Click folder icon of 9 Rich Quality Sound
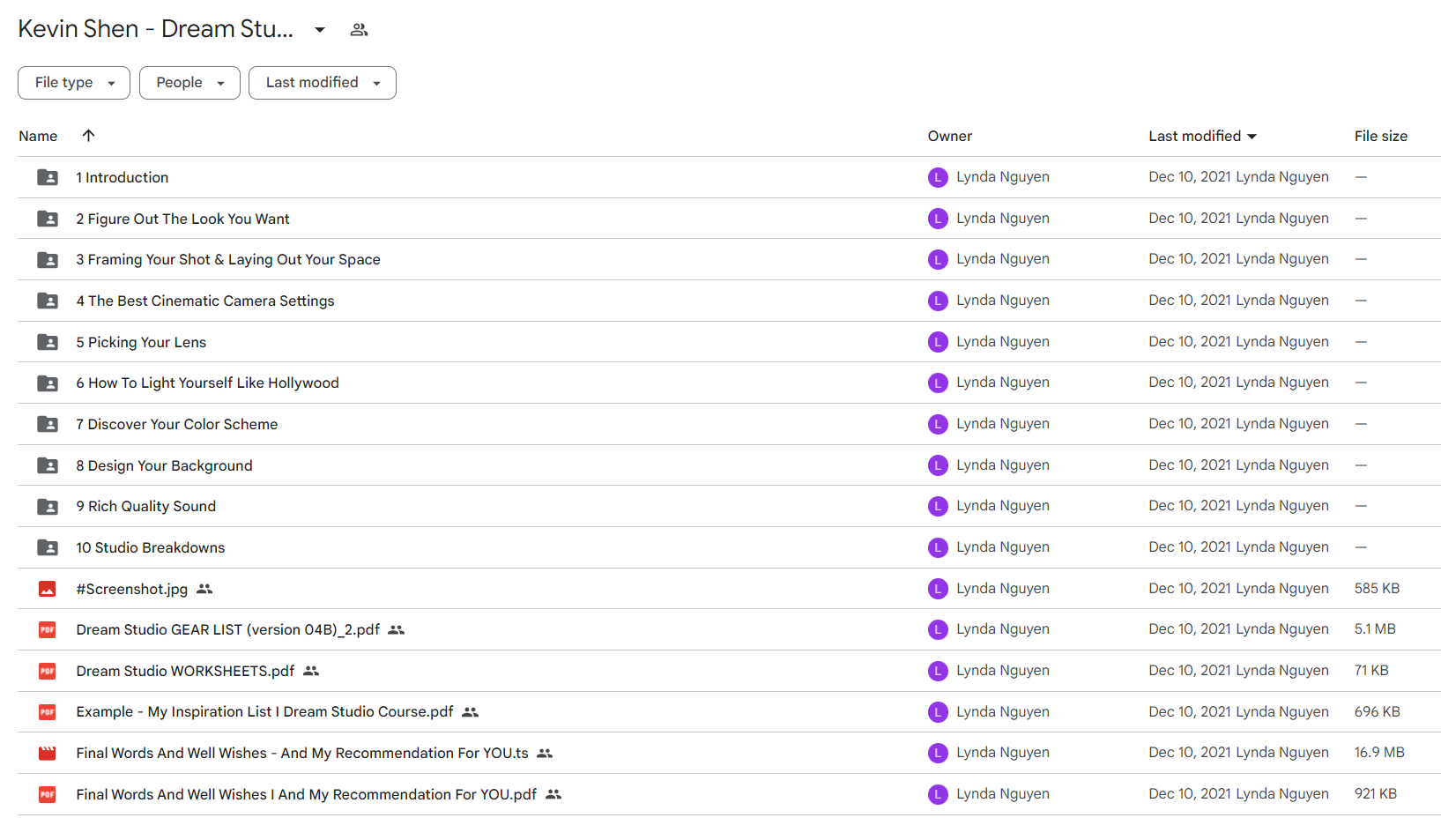This screenshot has width=1441, height=840. point(48,507)
